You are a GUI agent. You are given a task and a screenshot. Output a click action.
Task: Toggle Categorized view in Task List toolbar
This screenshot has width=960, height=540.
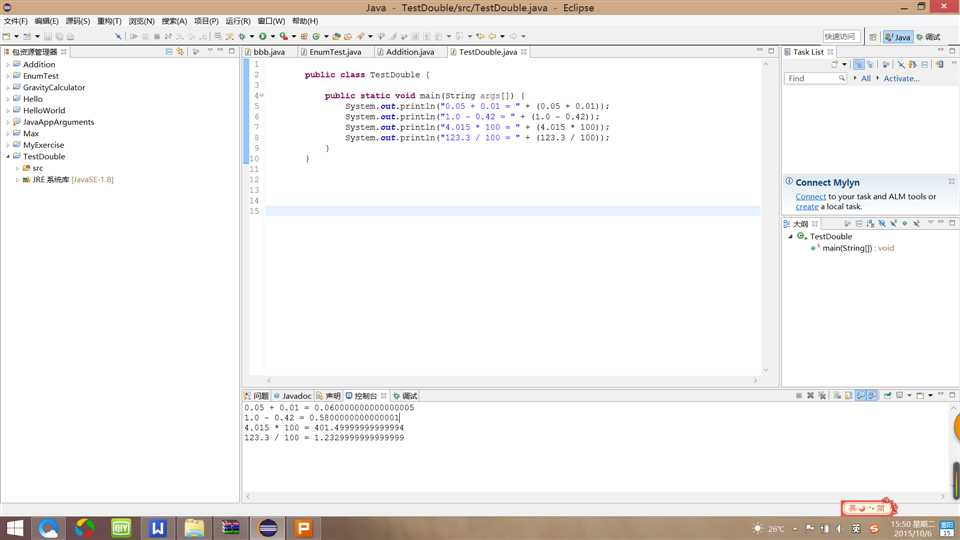tap(858, 64)
